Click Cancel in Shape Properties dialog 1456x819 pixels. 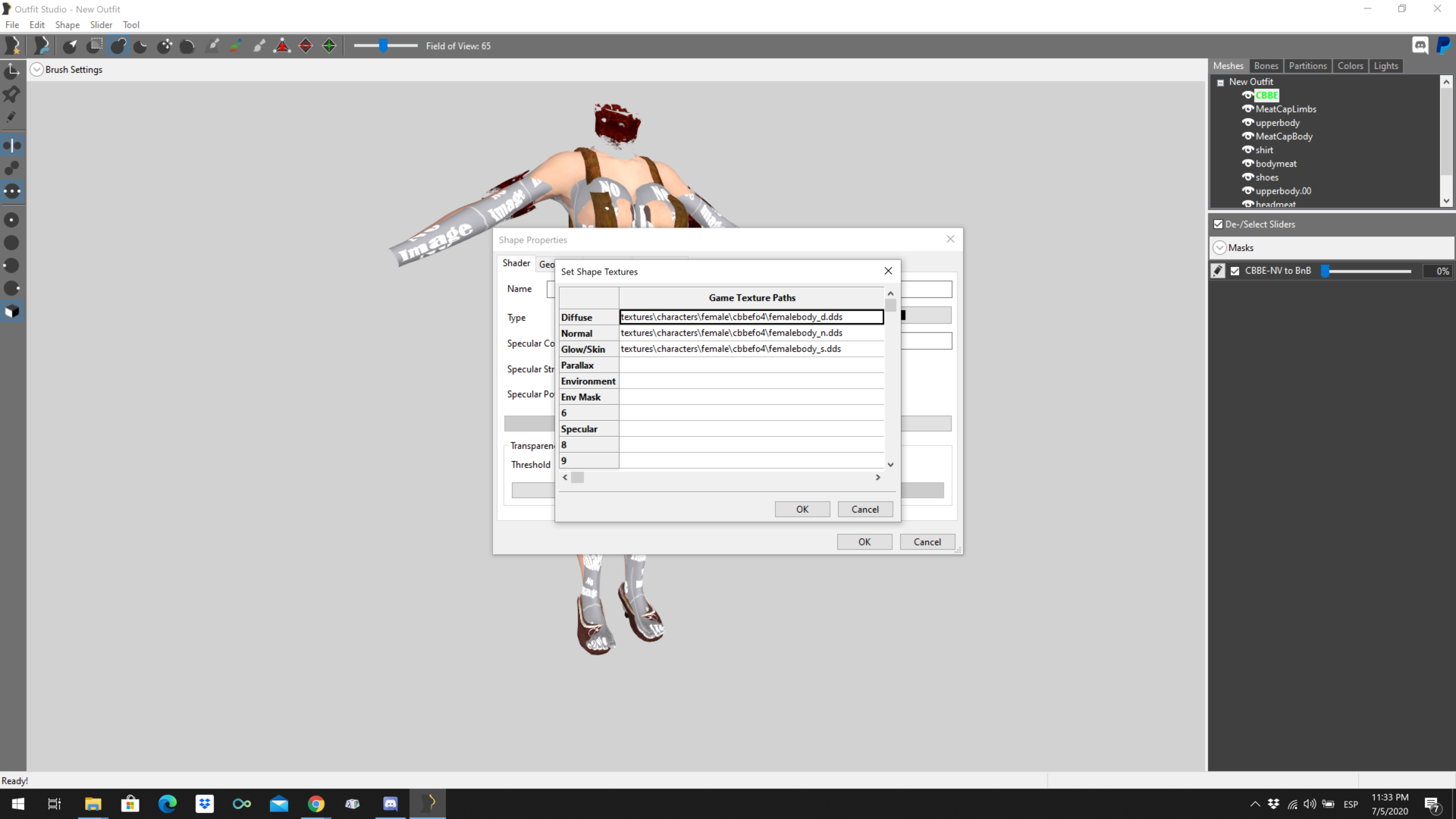tap(927, 542)
